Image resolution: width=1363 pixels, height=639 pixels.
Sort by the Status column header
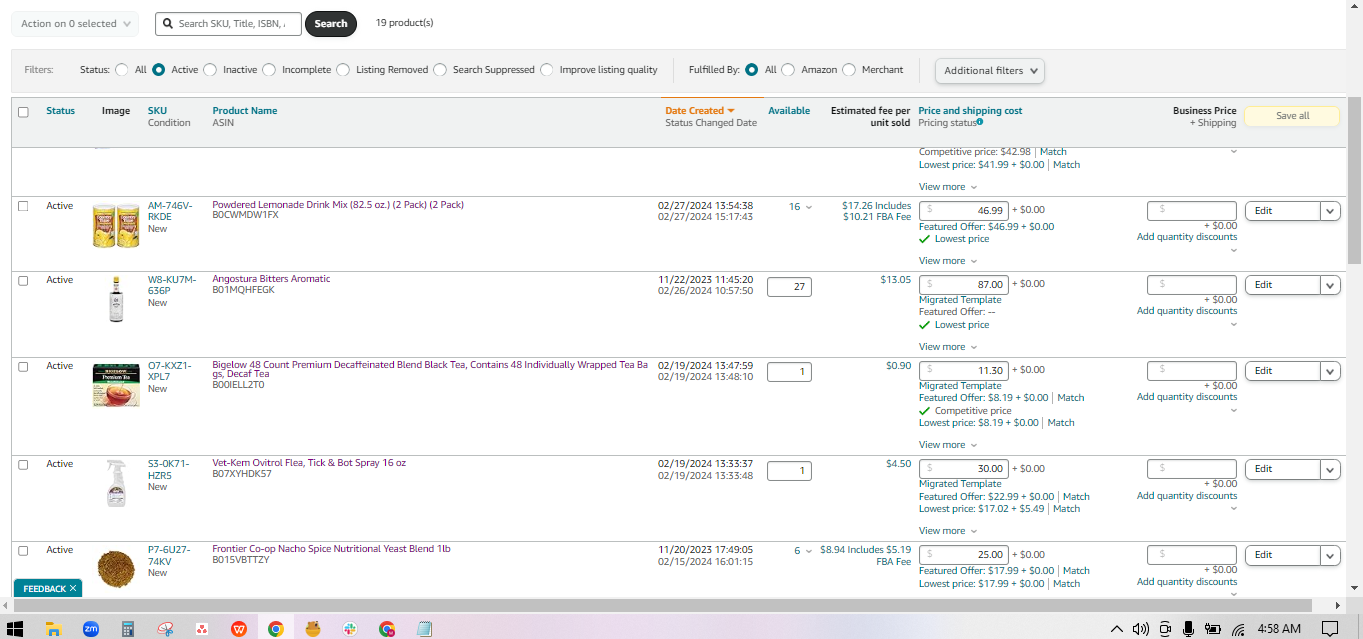60,111
